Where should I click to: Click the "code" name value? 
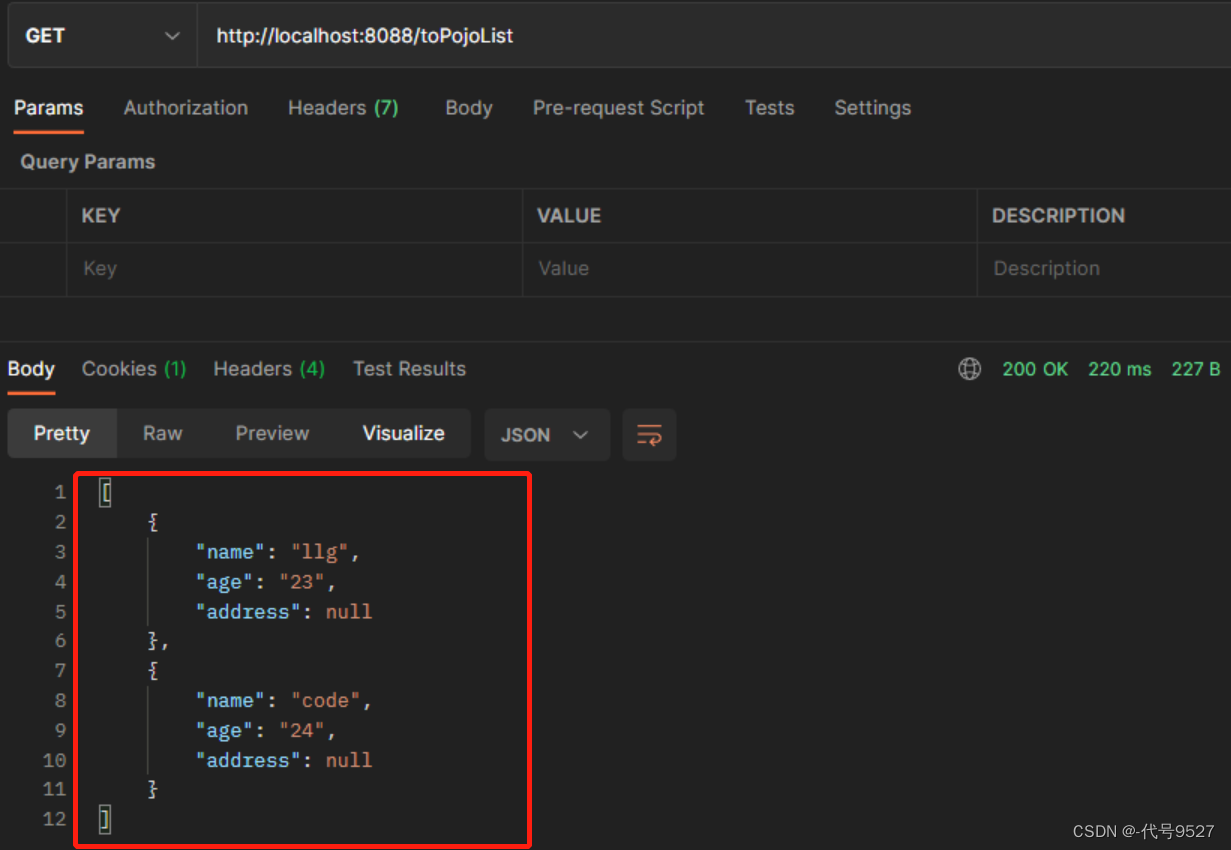pos(325,701)
